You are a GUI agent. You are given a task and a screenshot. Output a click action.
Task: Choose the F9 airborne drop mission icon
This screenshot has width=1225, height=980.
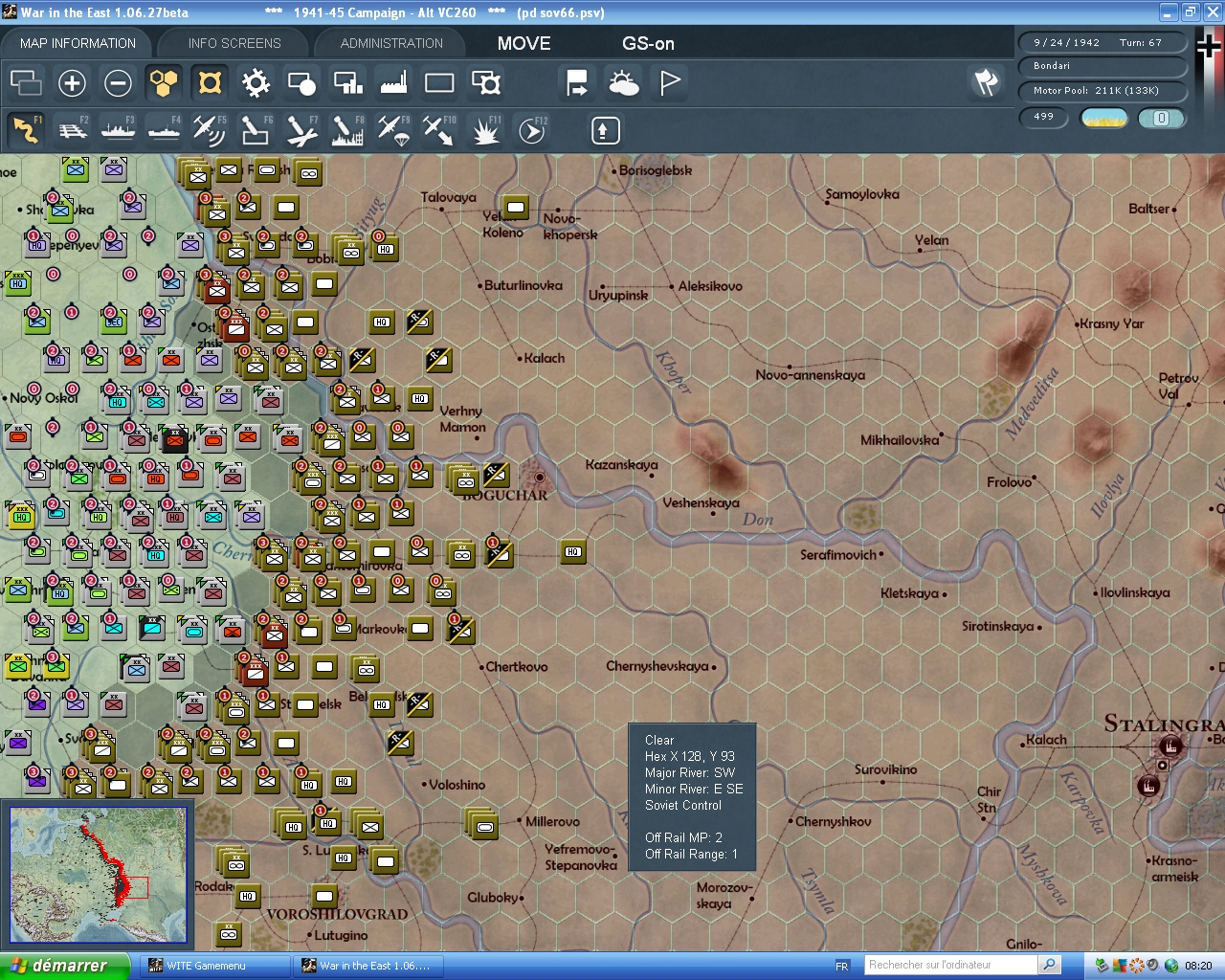[393, 130]
